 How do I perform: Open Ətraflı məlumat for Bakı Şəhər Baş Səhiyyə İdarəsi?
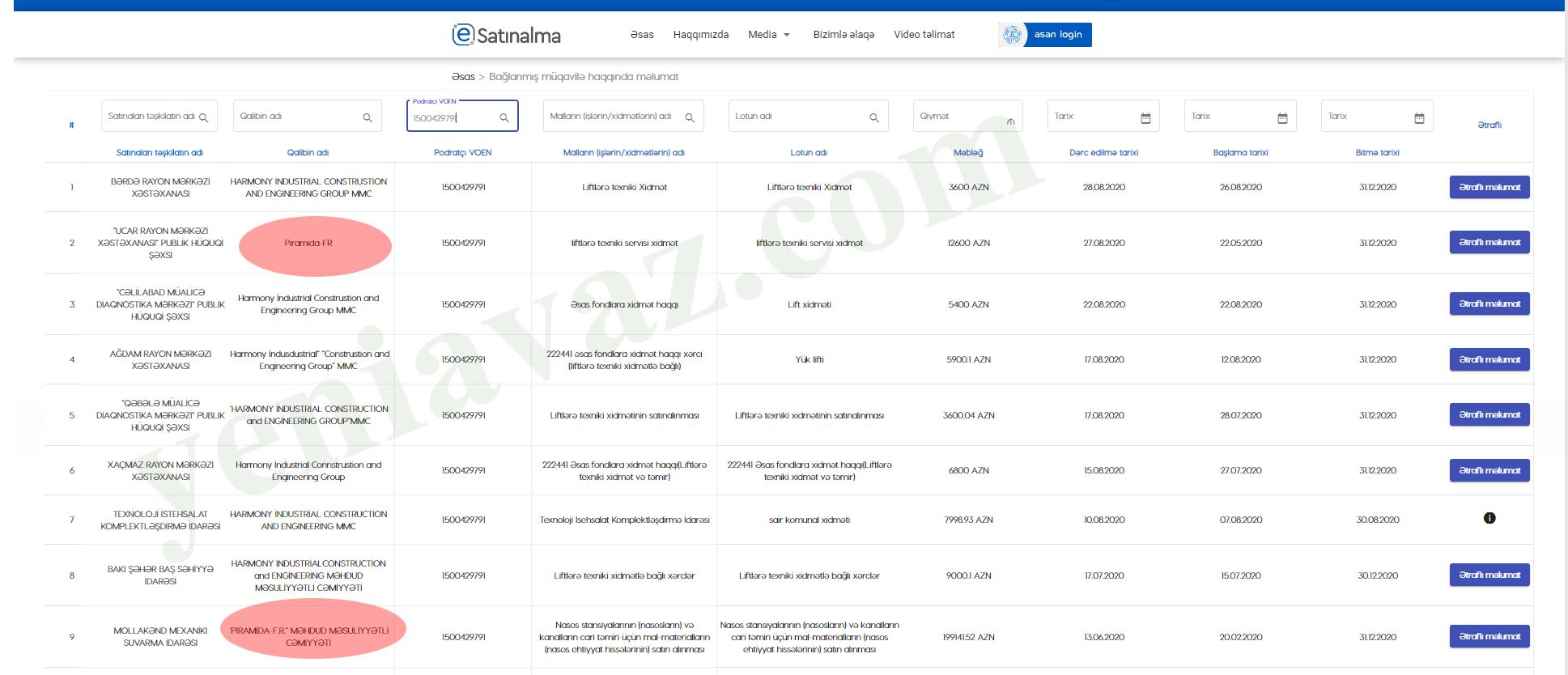(1489, 575)
